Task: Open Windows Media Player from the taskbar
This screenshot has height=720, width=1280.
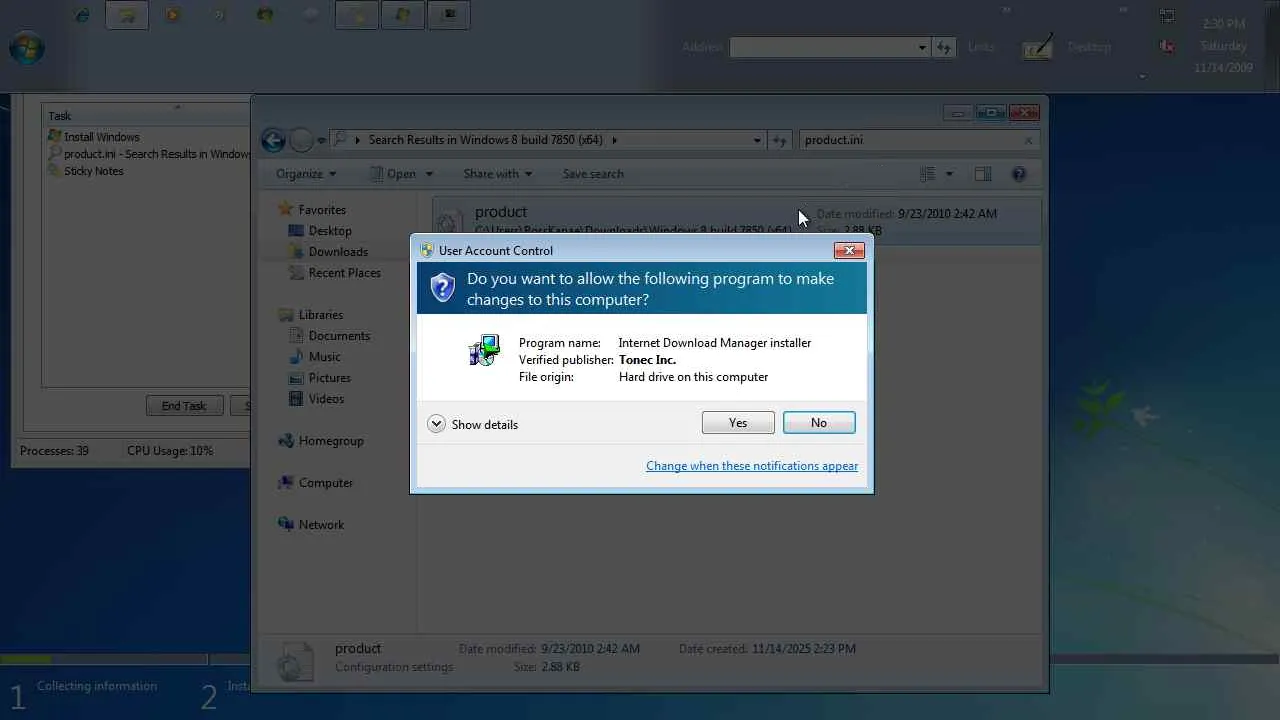Action: (x=173, y=15)
